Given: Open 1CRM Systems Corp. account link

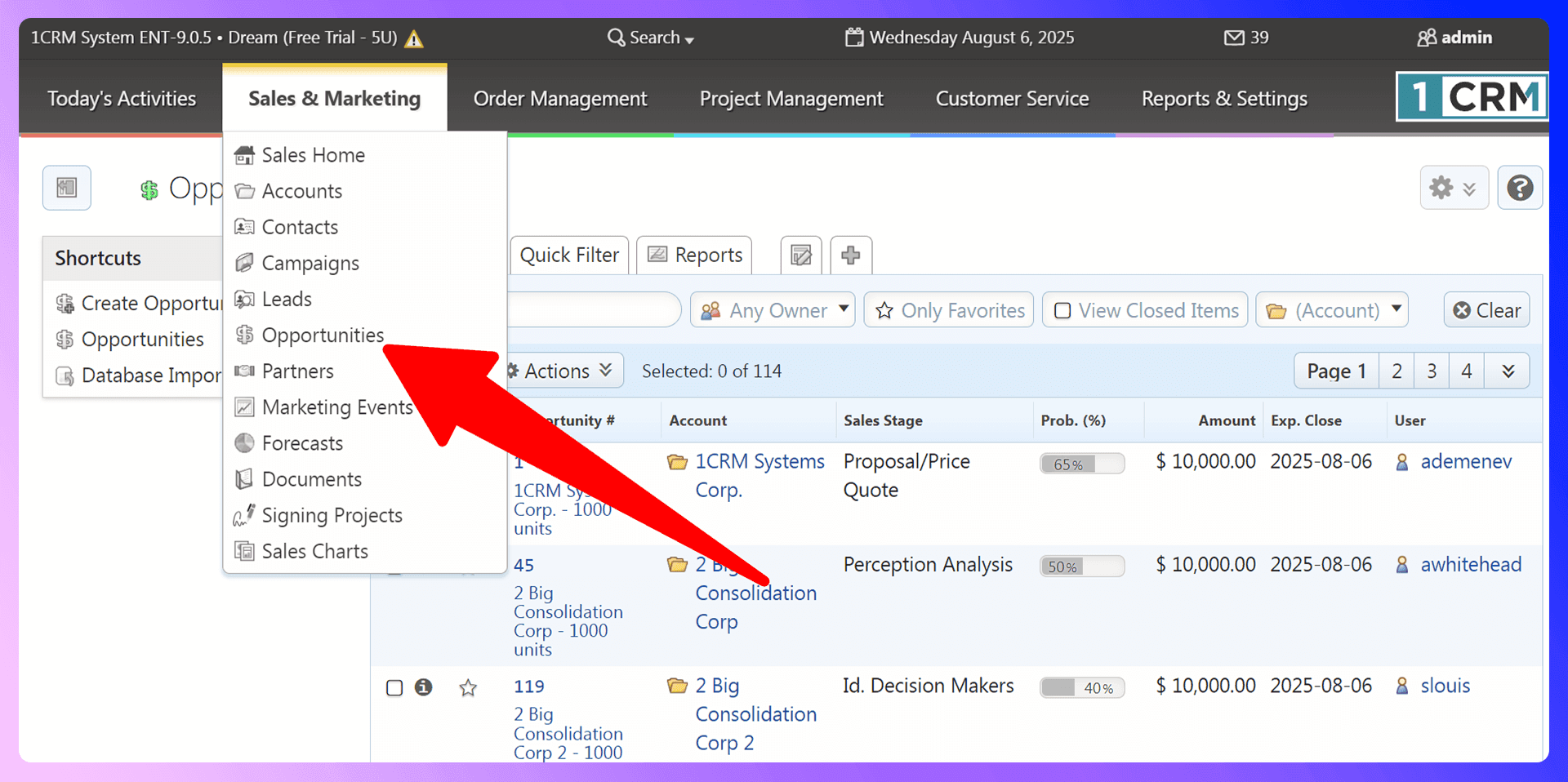Looking at the screenshot, I should pos(760,476).
